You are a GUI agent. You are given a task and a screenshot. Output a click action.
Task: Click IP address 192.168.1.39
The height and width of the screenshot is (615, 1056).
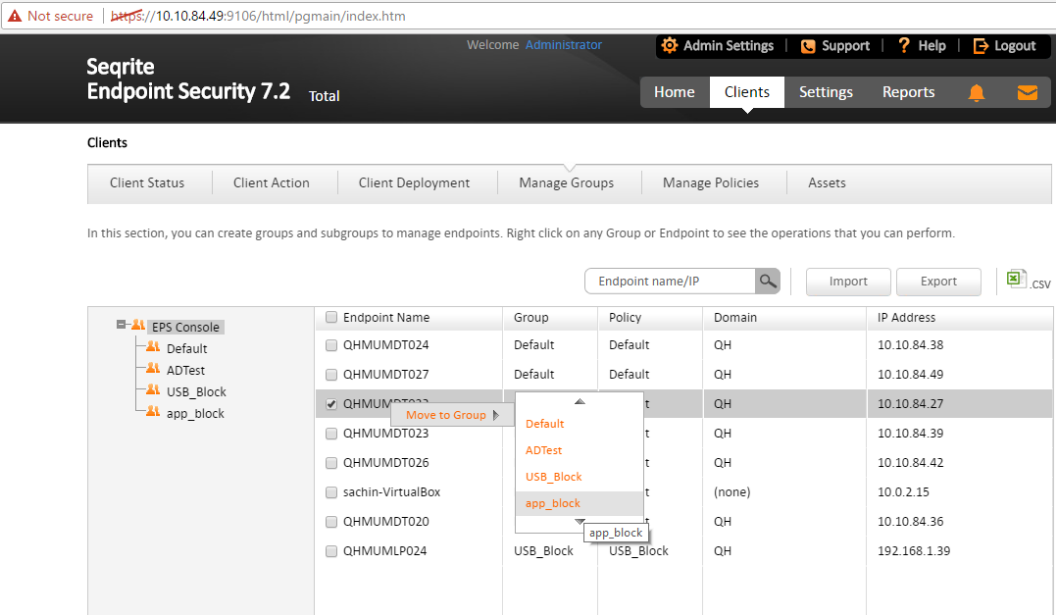[914, 551]
